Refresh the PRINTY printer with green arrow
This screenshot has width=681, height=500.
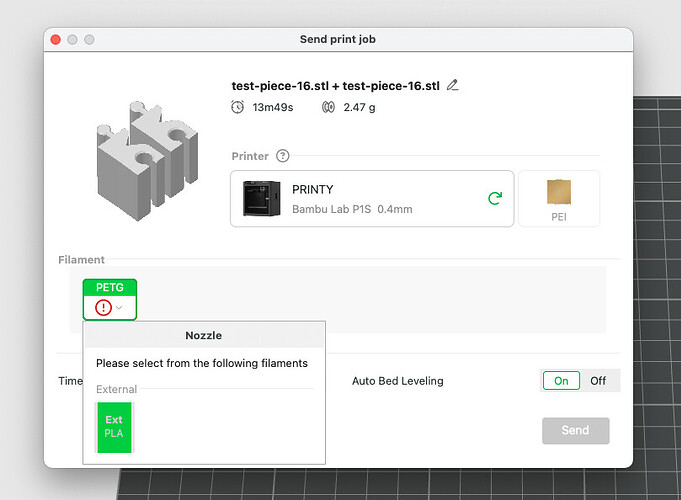[x=495, y=198]
